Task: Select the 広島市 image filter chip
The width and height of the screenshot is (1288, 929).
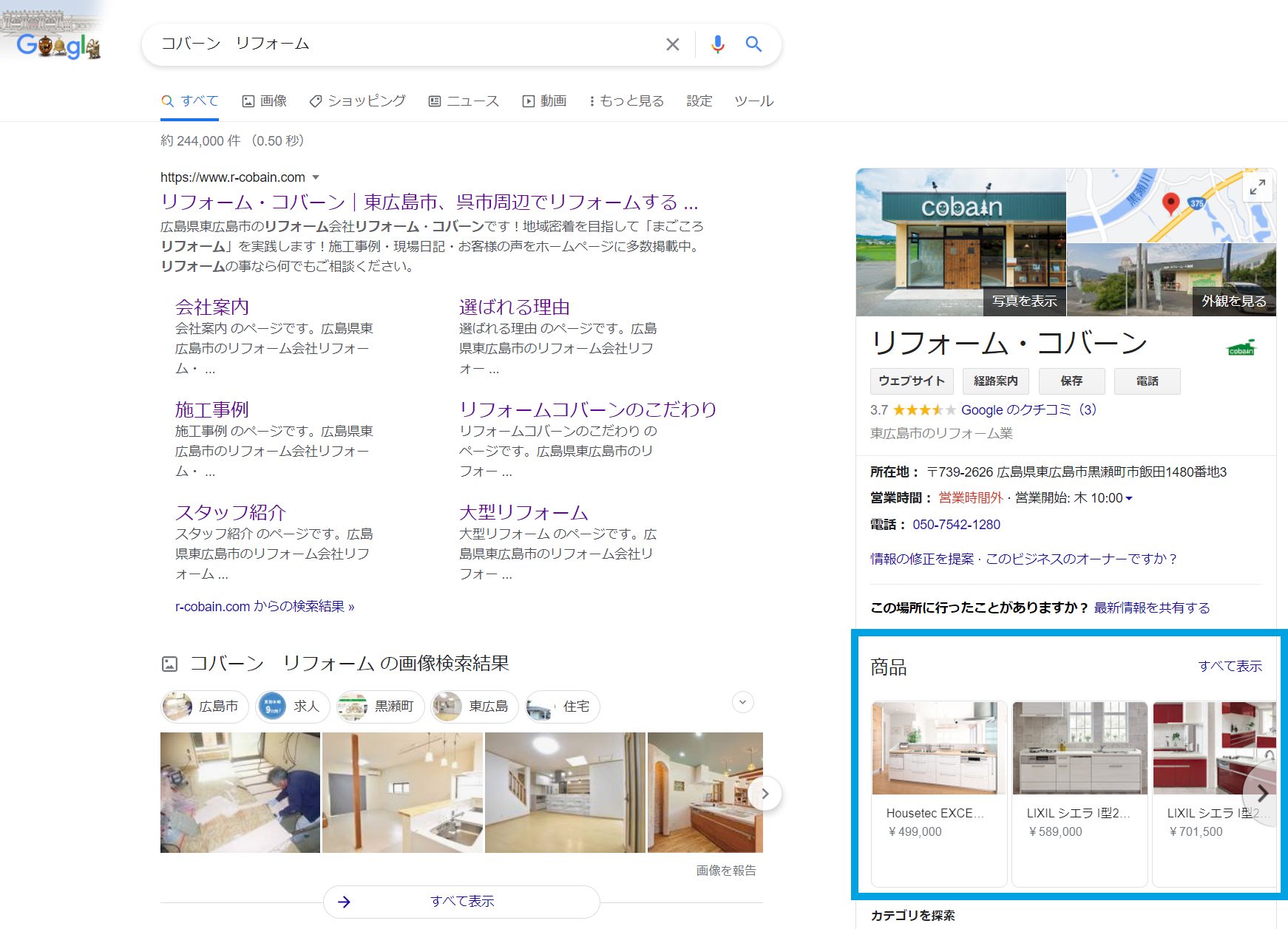Action: pyautogui.click(x=205, y=707)
